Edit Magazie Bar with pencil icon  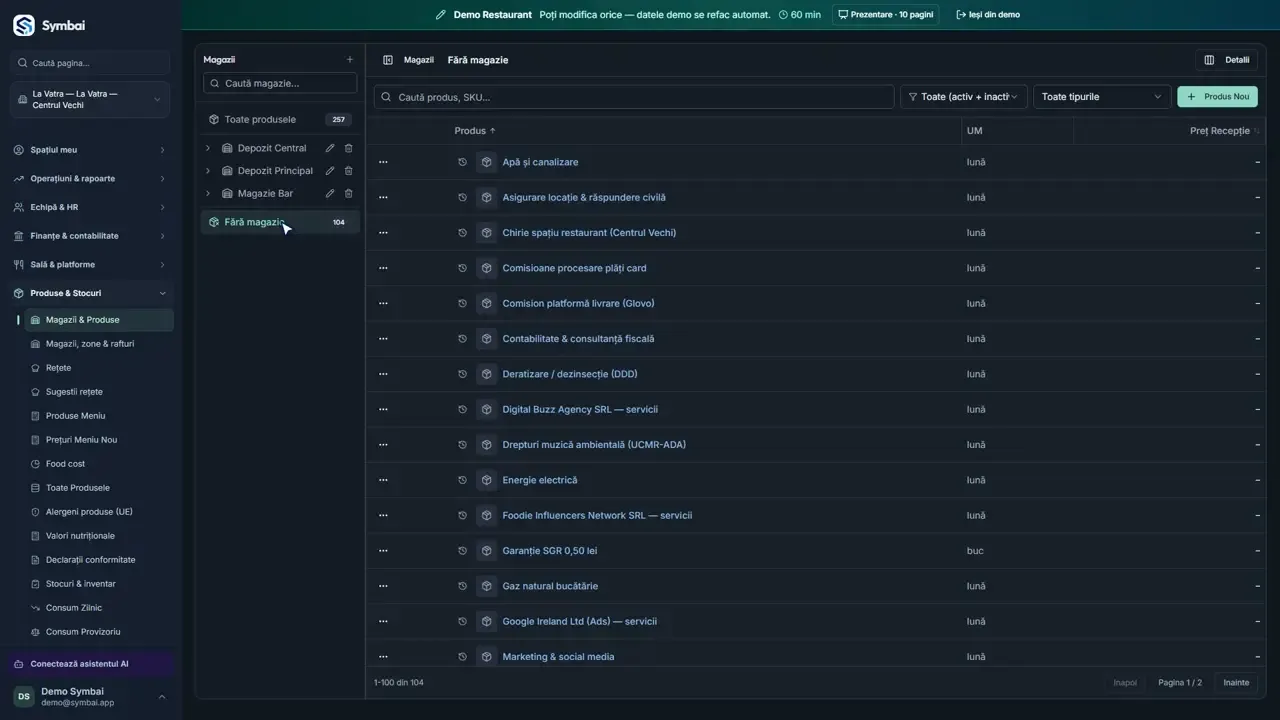(x=330, y=194)
